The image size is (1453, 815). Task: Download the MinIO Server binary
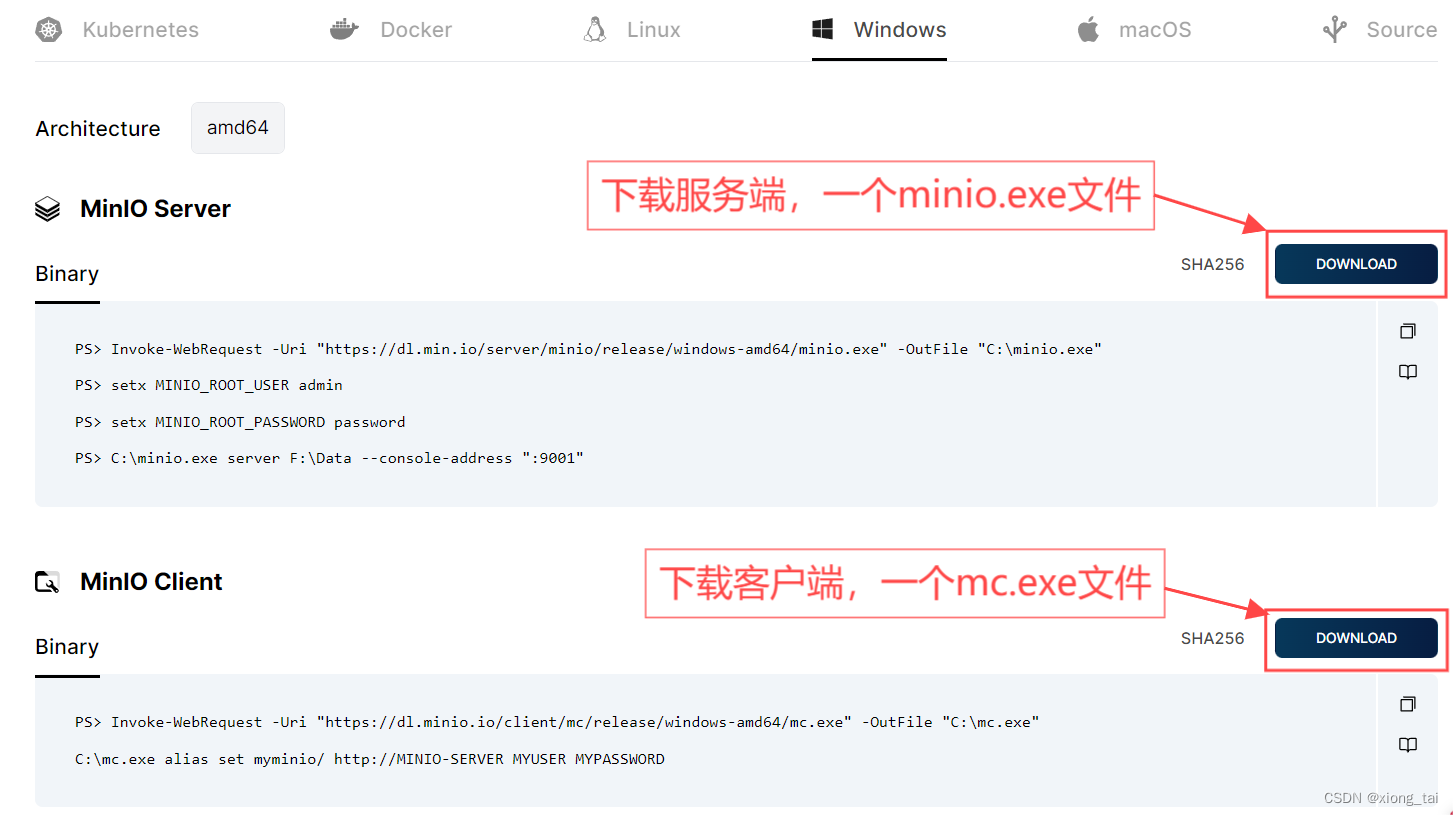[1356, 264]
